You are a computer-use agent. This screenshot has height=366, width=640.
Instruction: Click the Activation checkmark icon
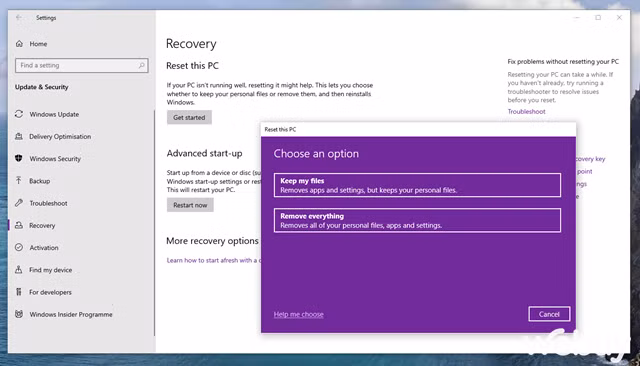[x=19, y=247]
